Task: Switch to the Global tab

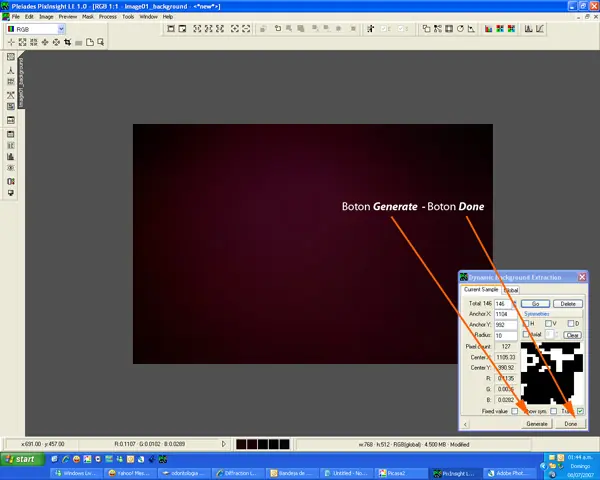Action: [x=511, y=290]
